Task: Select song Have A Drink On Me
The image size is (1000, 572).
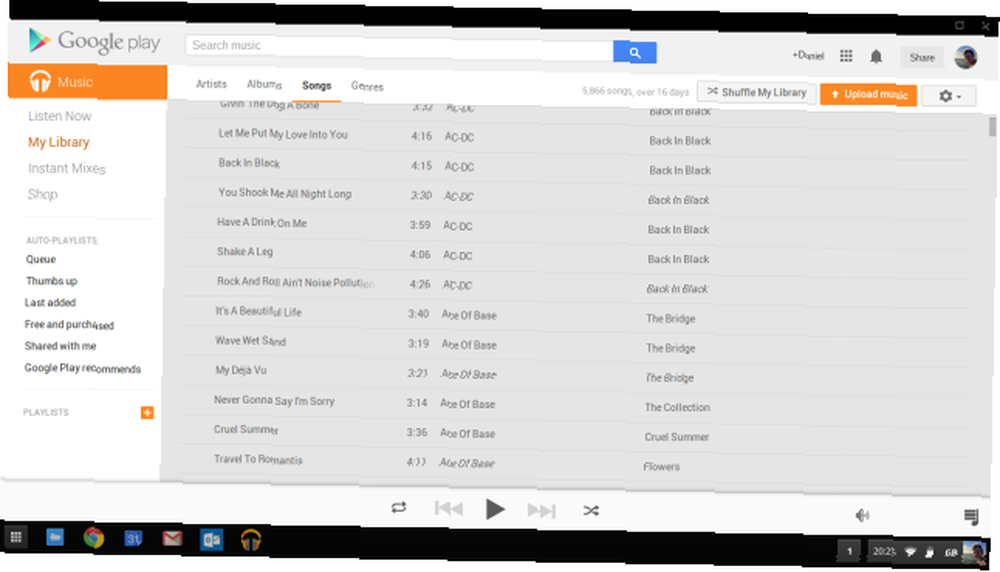Action: (x=261, y=223)
